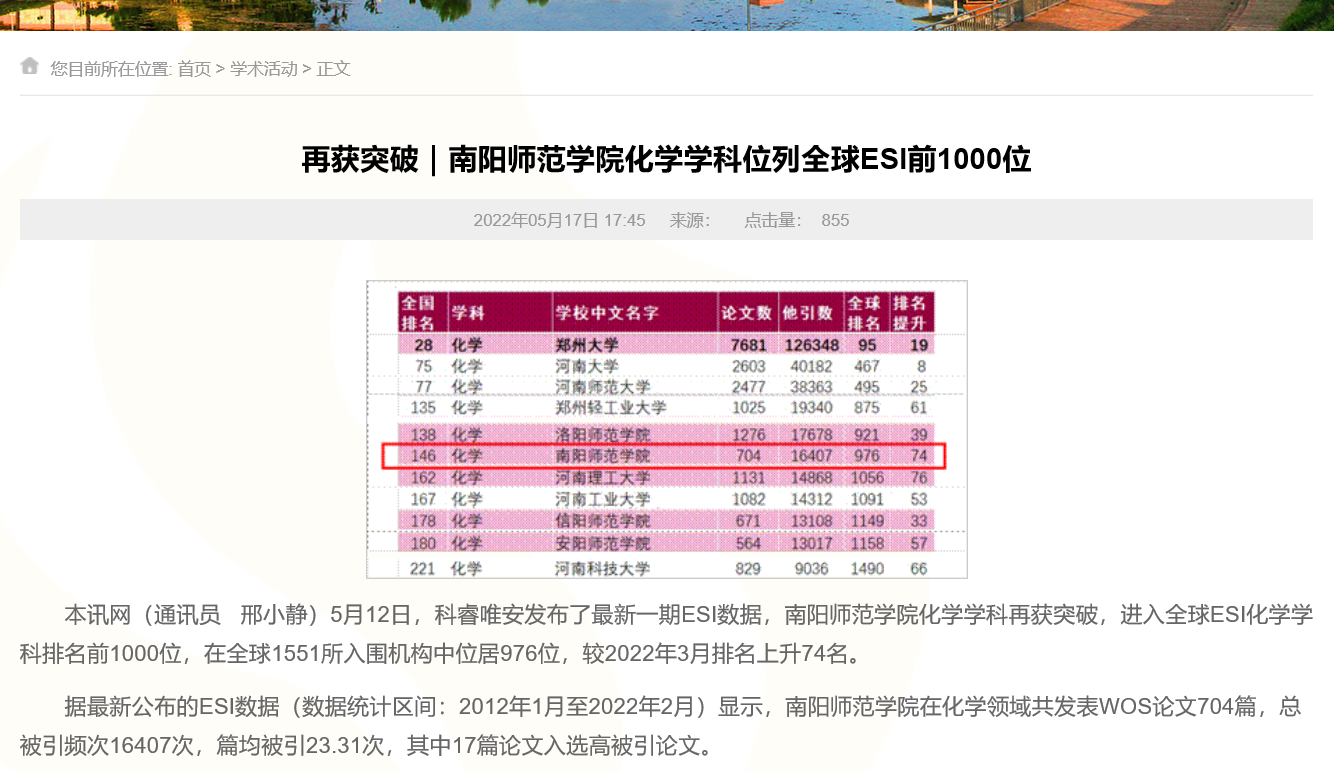Click the 排名提升 table column header
The height and width of the screenshot is (771, 1334).
point(910,313)
